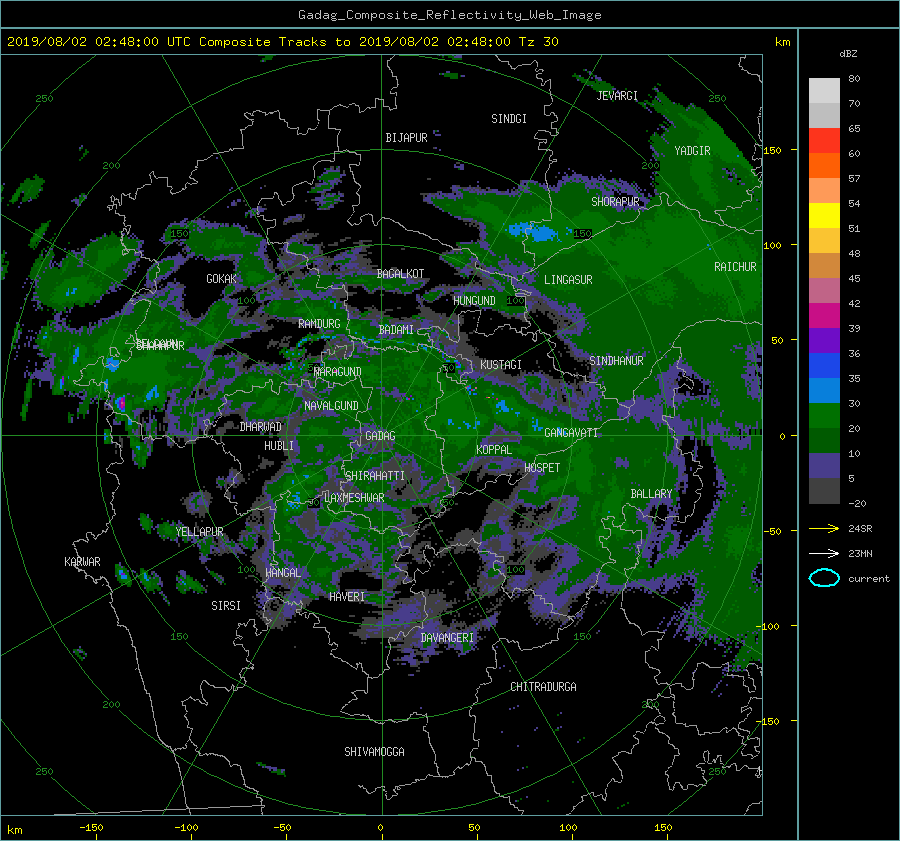Screen dimensions: 900x841
Task: Click the -100 tick on bottom km axis
Action: point(186,828)
